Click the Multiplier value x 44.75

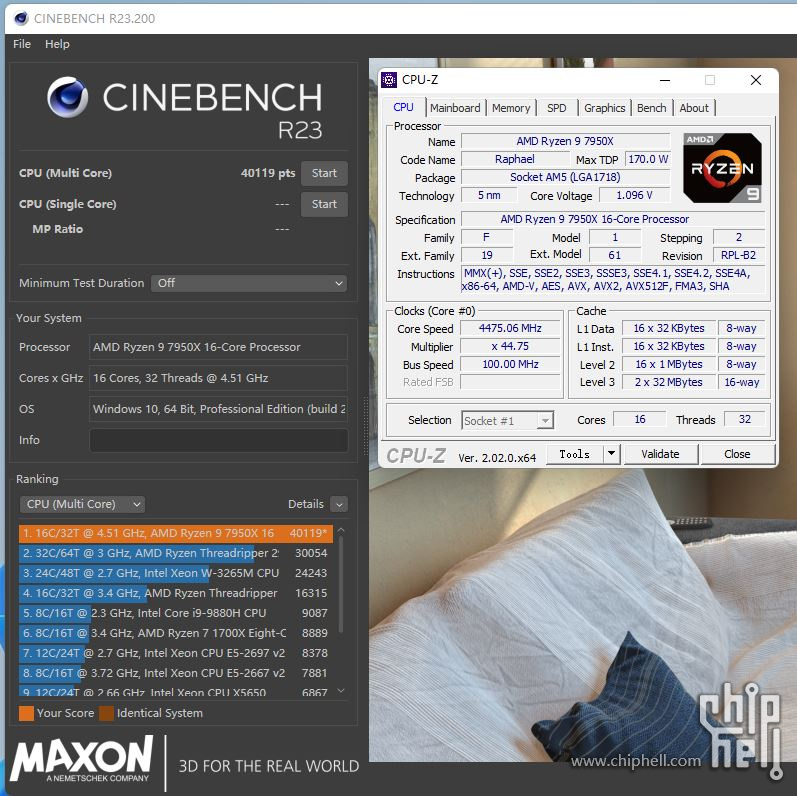point(510,346)
